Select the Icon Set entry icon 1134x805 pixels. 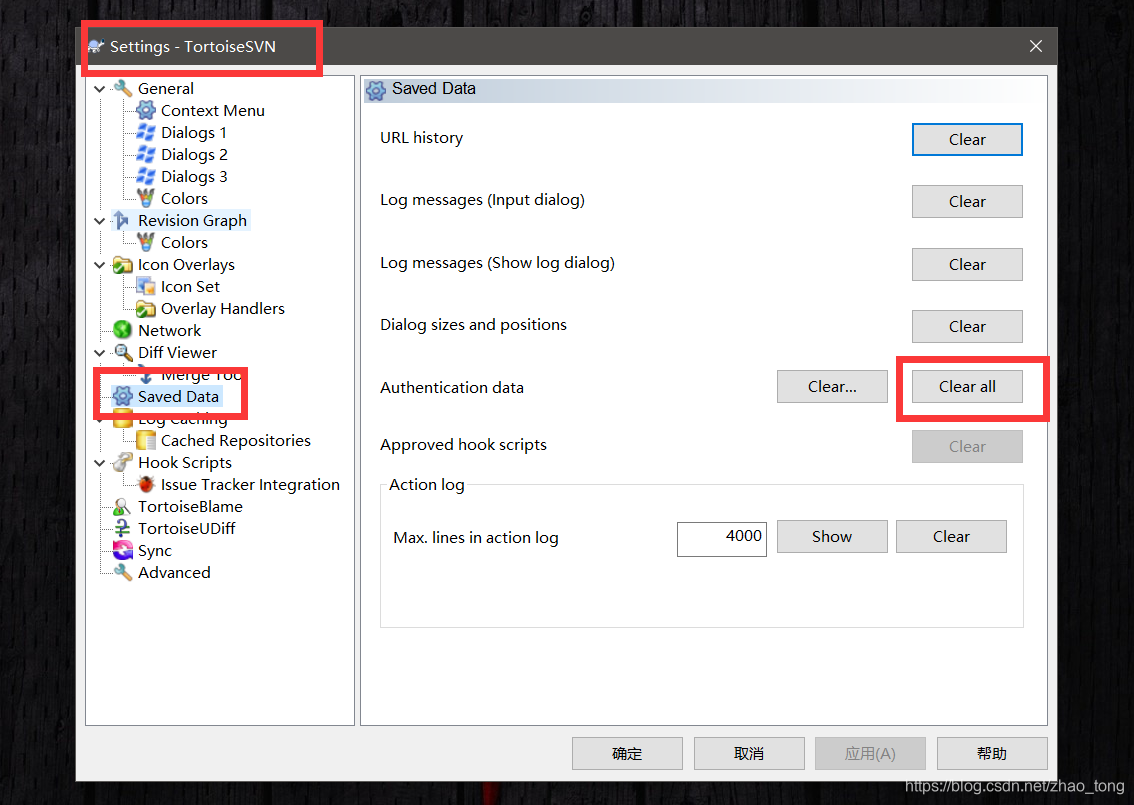tap(145, 286)
